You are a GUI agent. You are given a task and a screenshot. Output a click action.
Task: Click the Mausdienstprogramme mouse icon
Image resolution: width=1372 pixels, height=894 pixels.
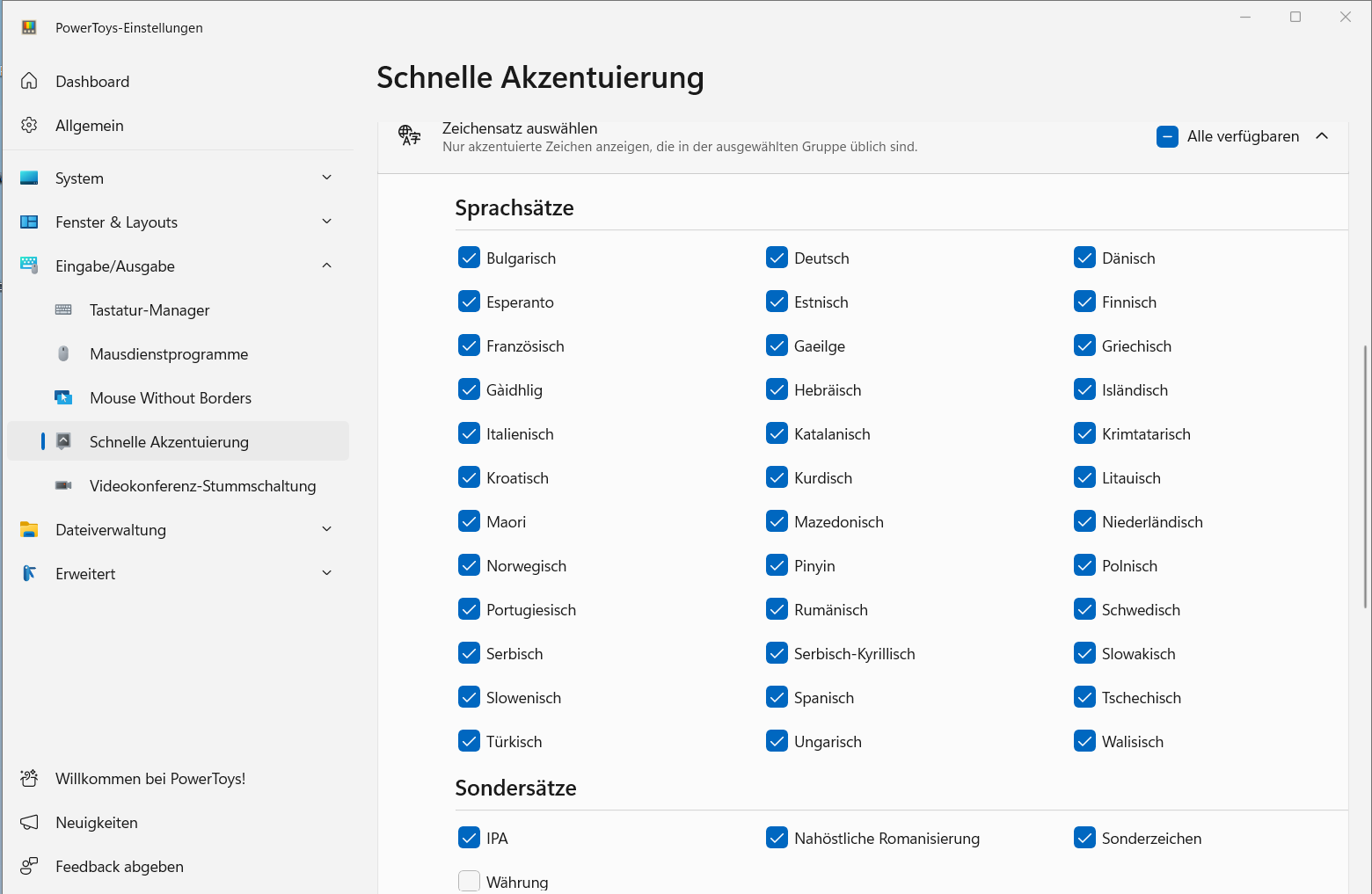point(63,354)
